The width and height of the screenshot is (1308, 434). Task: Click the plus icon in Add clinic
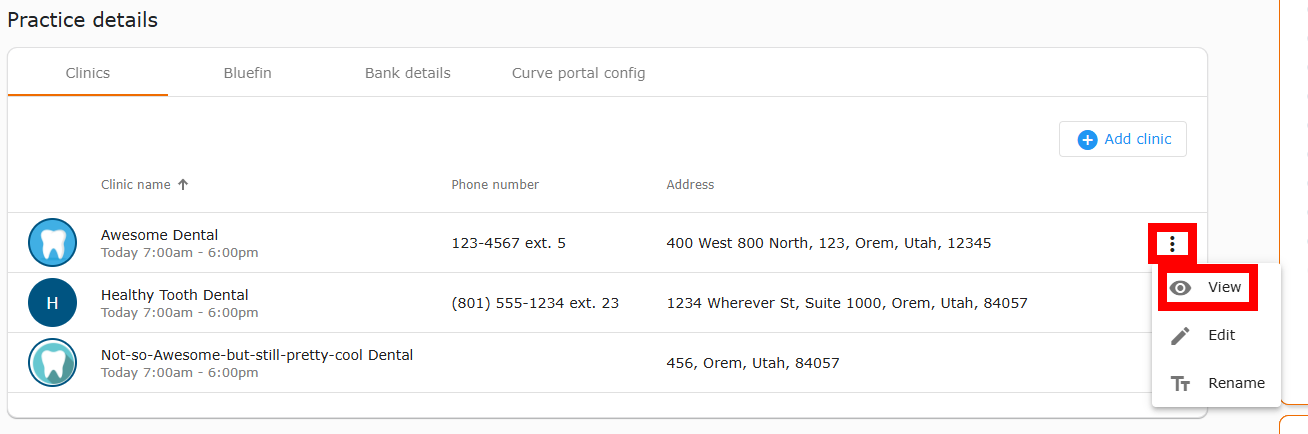1087,140
